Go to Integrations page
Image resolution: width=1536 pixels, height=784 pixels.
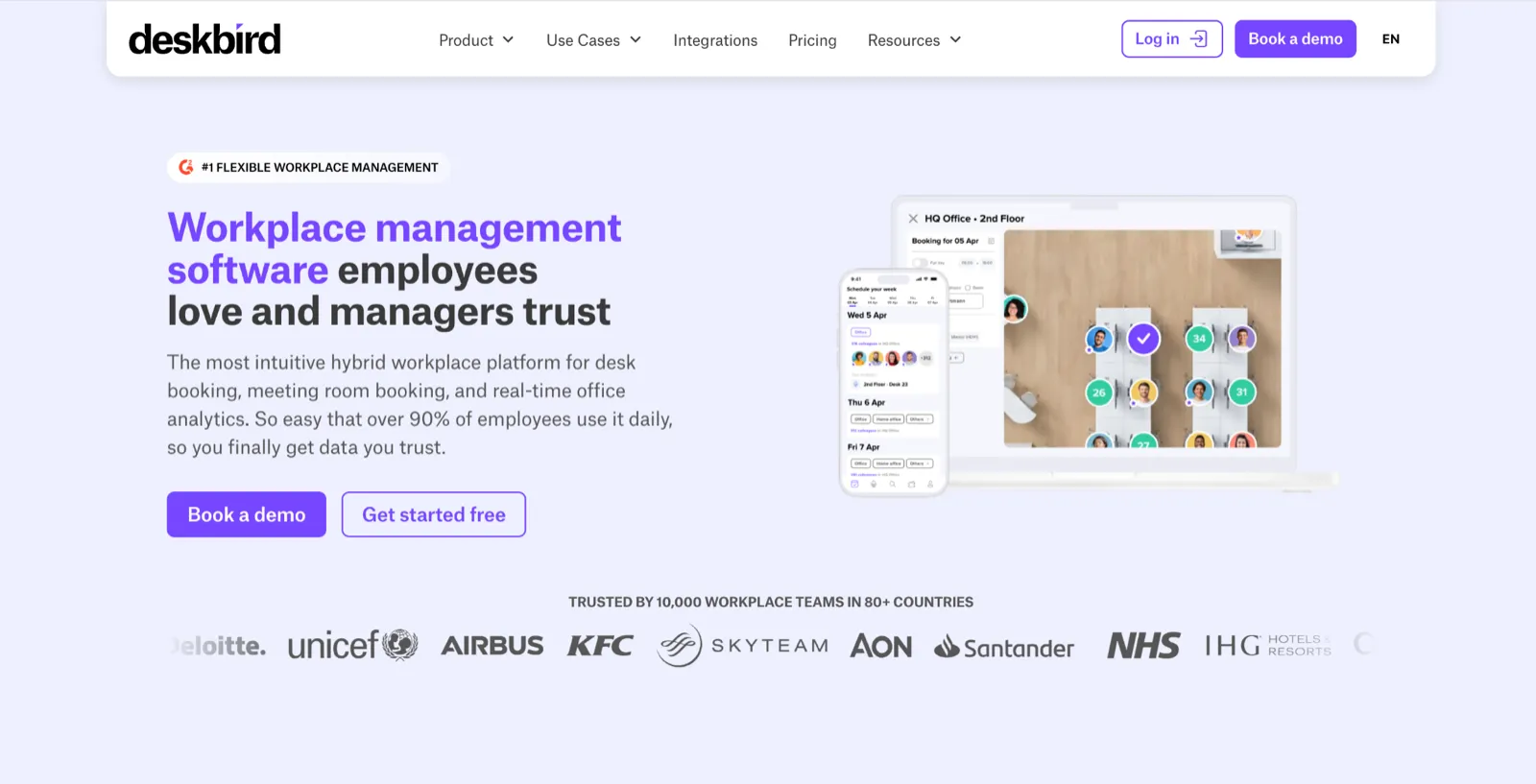coord(715,40)
